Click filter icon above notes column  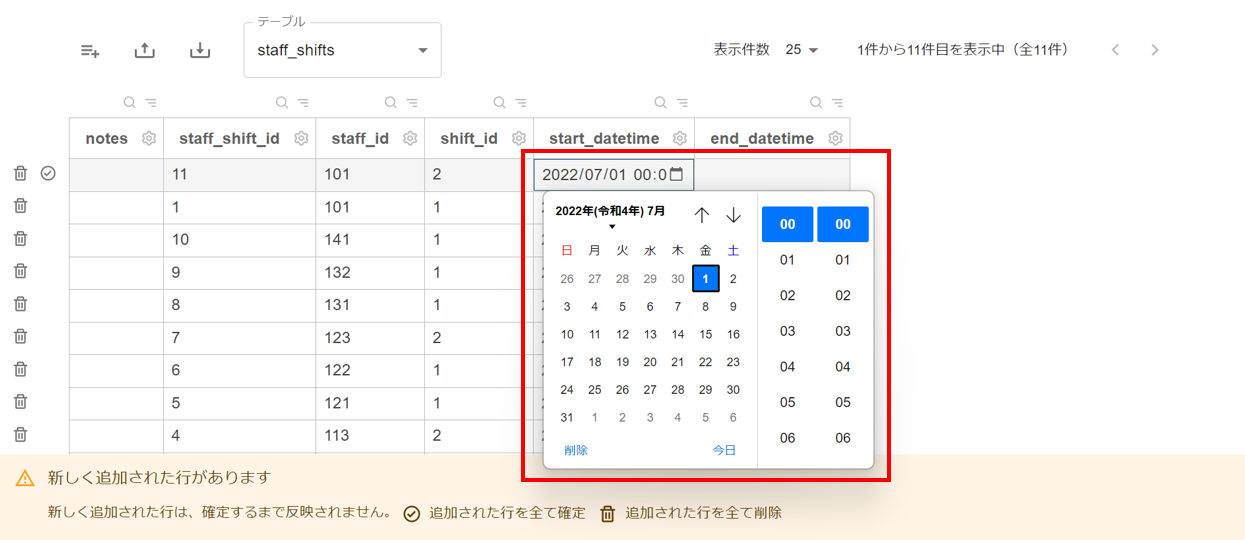[x=151, y=102]
